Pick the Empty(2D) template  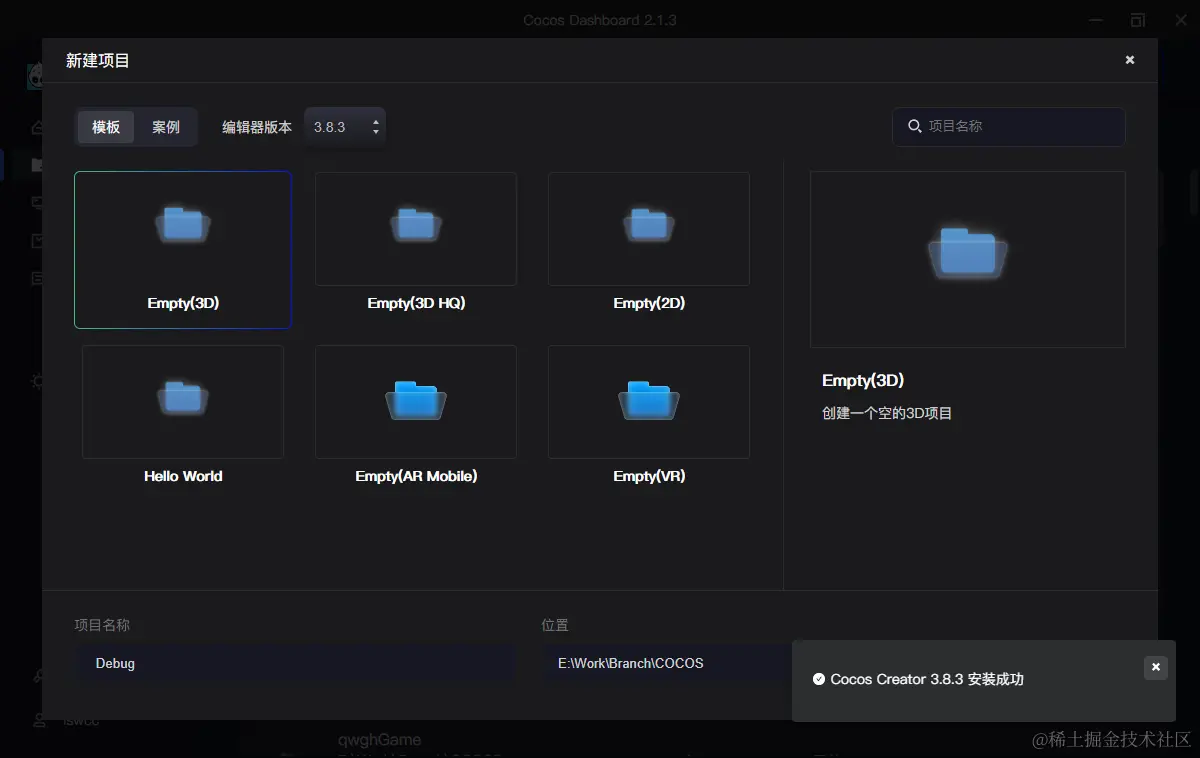coord(649,245)
